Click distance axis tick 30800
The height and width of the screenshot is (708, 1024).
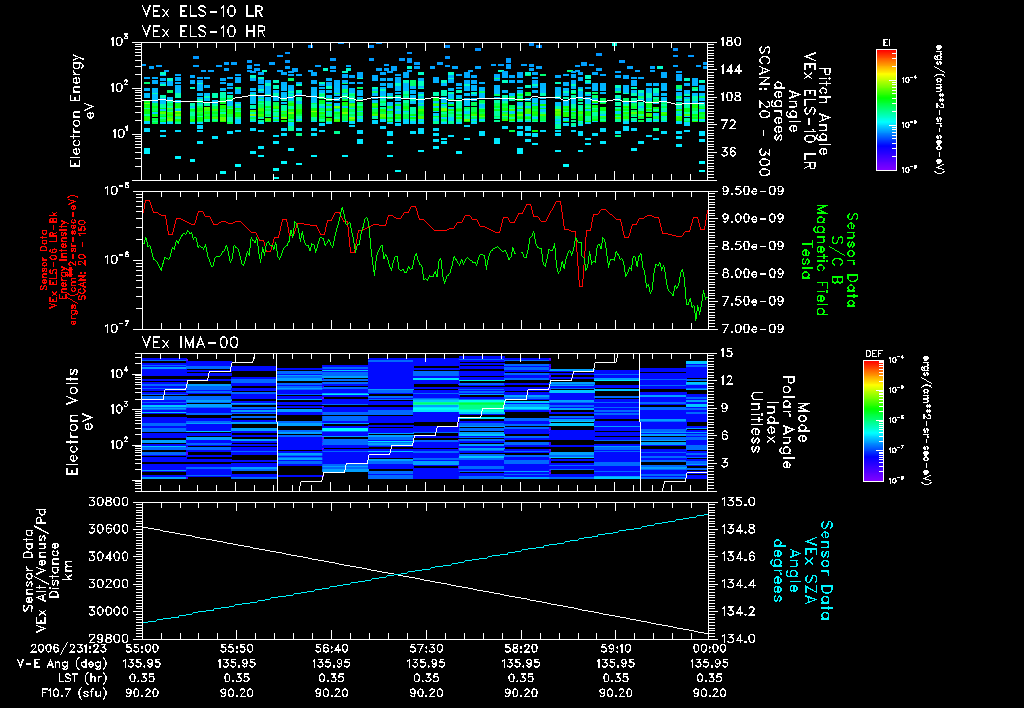pos(108,502)
